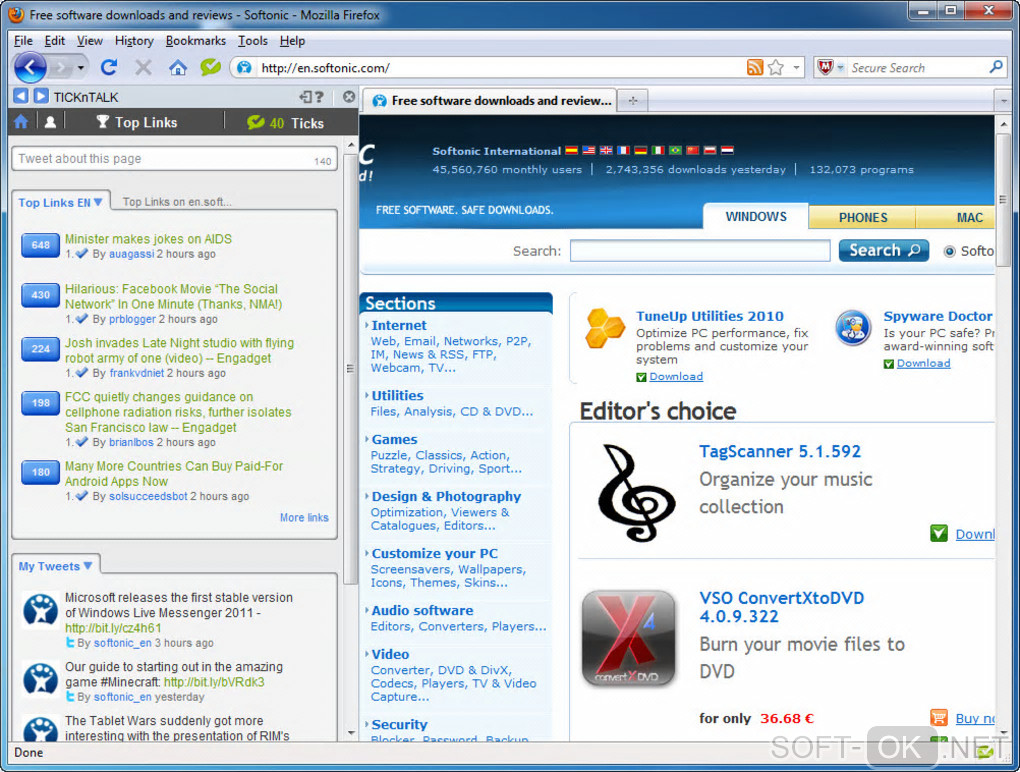This screenshot has height=772, width=1020.
Task: Click the Buy now shopping cart icon
Action: 939,717
